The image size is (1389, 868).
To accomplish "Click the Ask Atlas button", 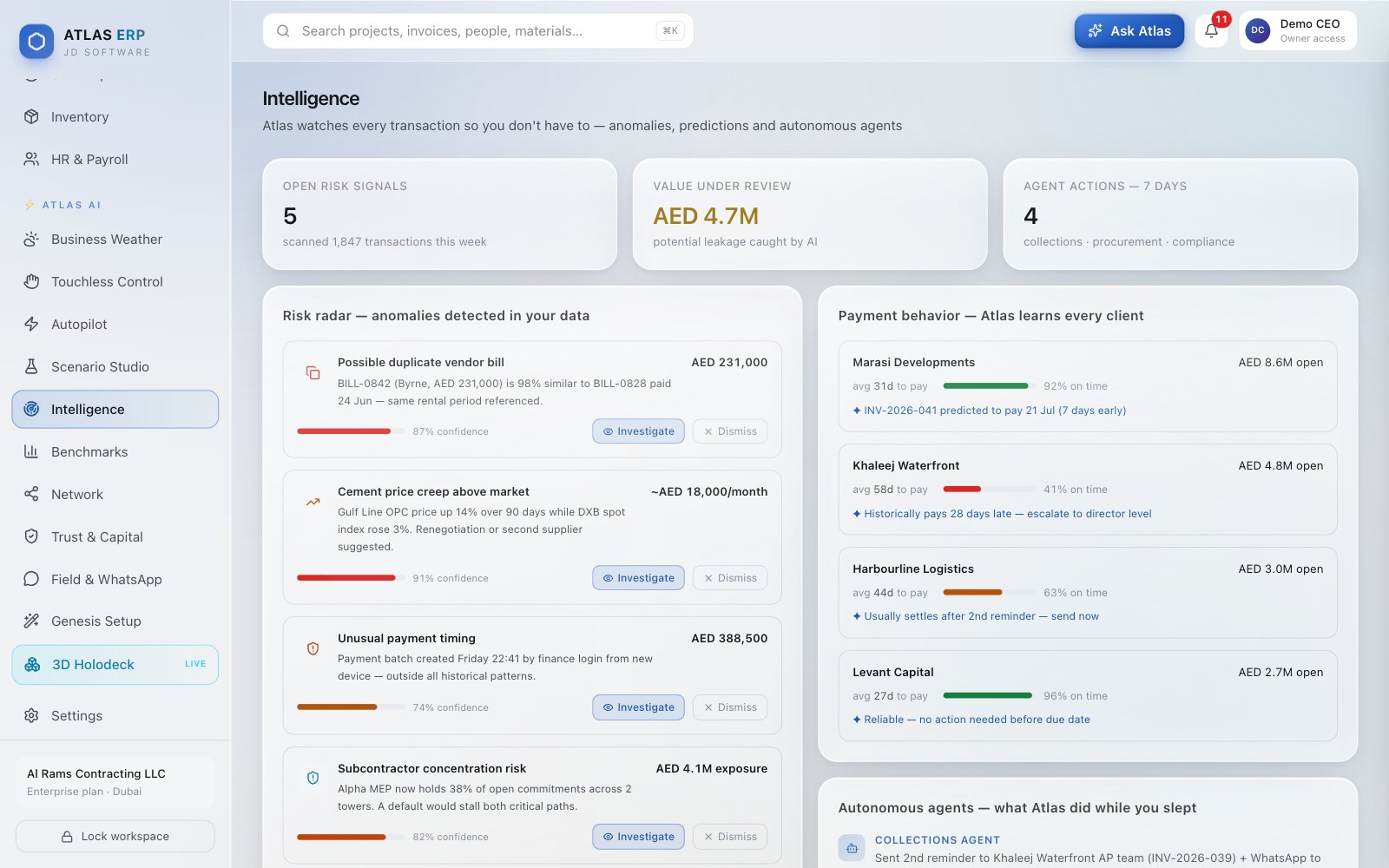I will (1129, 31).
